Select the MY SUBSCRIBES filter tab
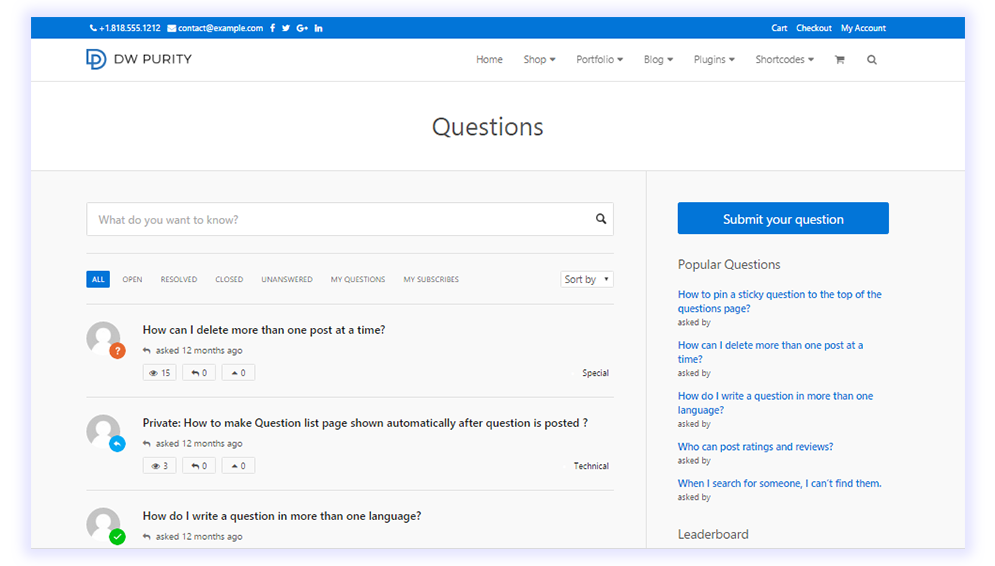The height and width of the screenshot is (566, 995). point(431,279)
